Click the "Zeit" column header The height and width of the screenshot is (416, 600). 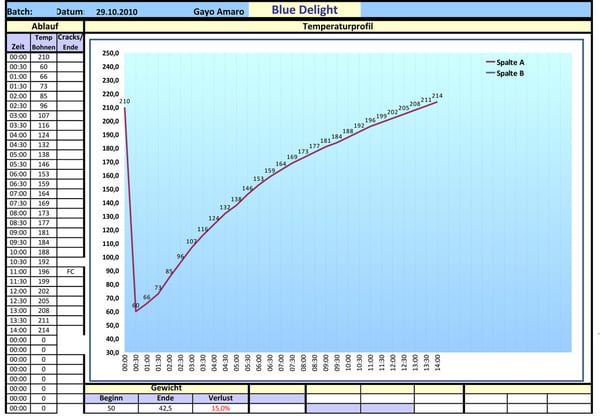pyautogui.click(x=18, y=43)
